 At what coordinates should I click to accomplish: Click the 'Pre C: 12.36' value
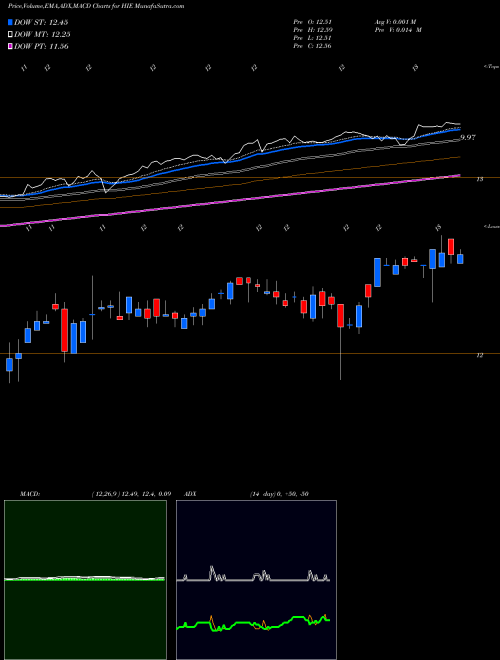pyautogui.click(x=312, y=46)
